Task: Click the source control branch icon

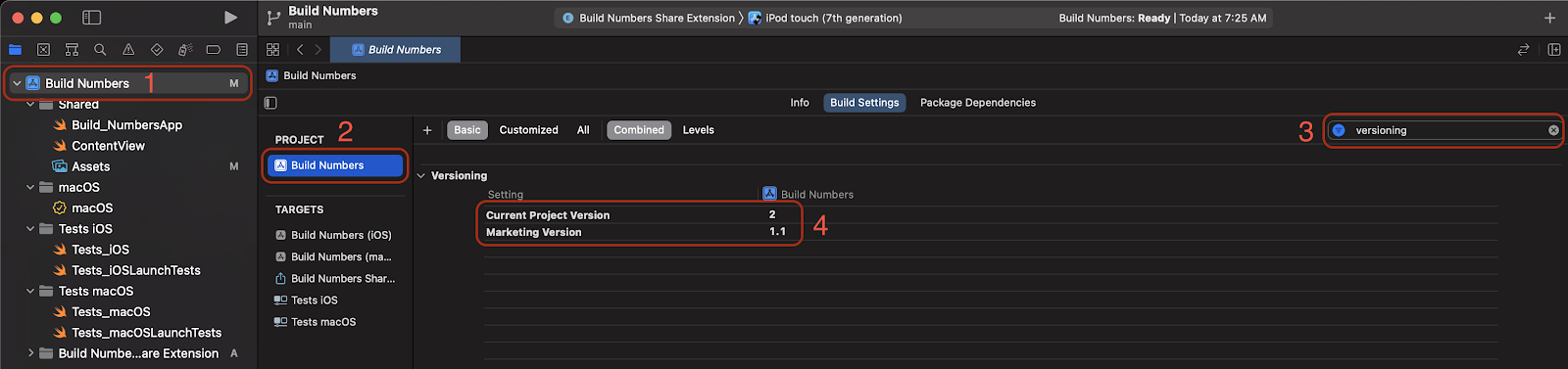Action: pos(273,18)
